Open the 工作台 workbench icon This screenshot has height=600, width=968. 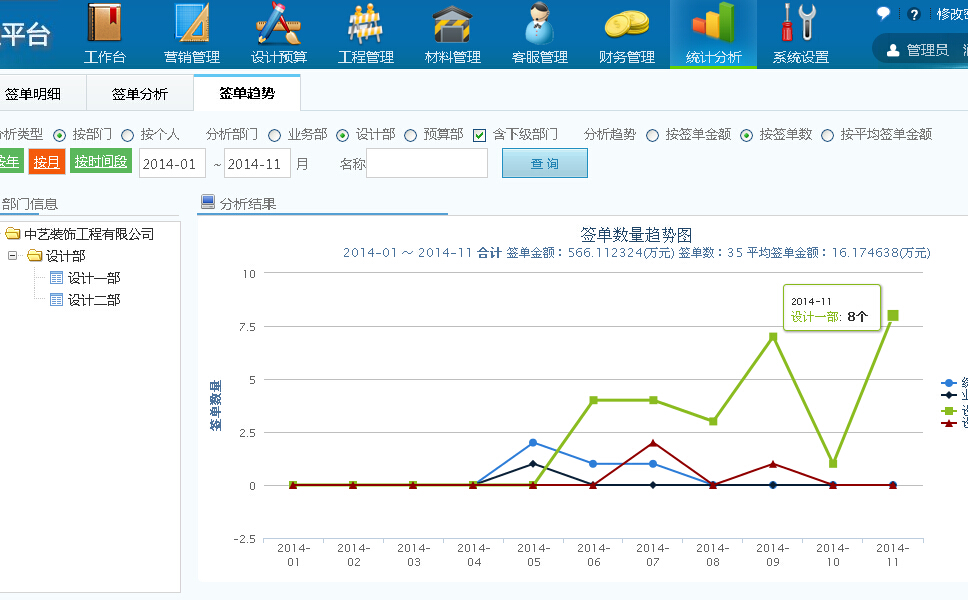point(105,25)
